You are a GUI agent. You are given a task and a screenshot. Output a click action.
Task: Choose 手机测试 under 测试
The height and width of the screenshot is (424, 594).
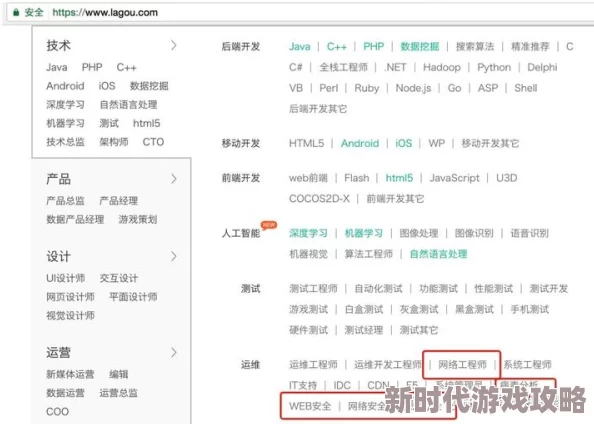coord(530,310)
